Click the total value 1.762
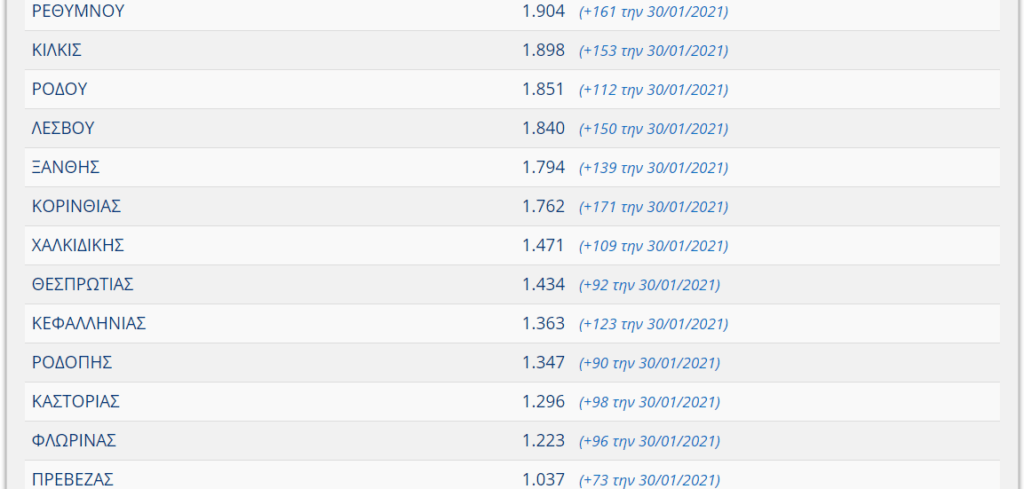 point(543,207)
